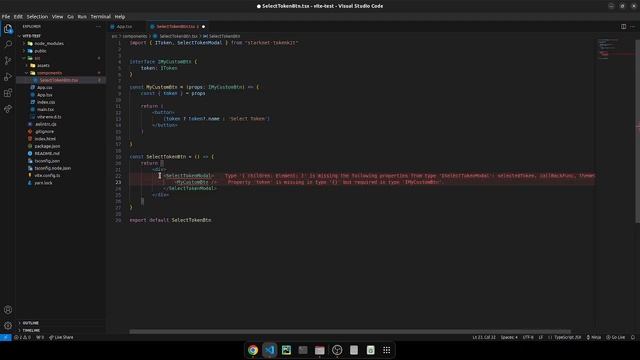Click the unsaved dot on SelectTokenBtn.tsx tab
Screen dimensions: 640x360
tap(203, 27)
